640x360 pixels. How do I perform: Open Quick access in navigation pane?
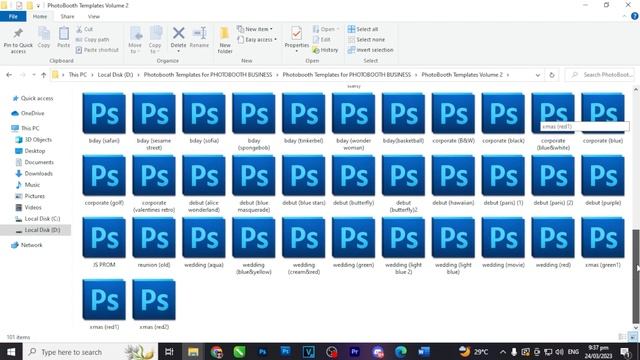point(33,98)
